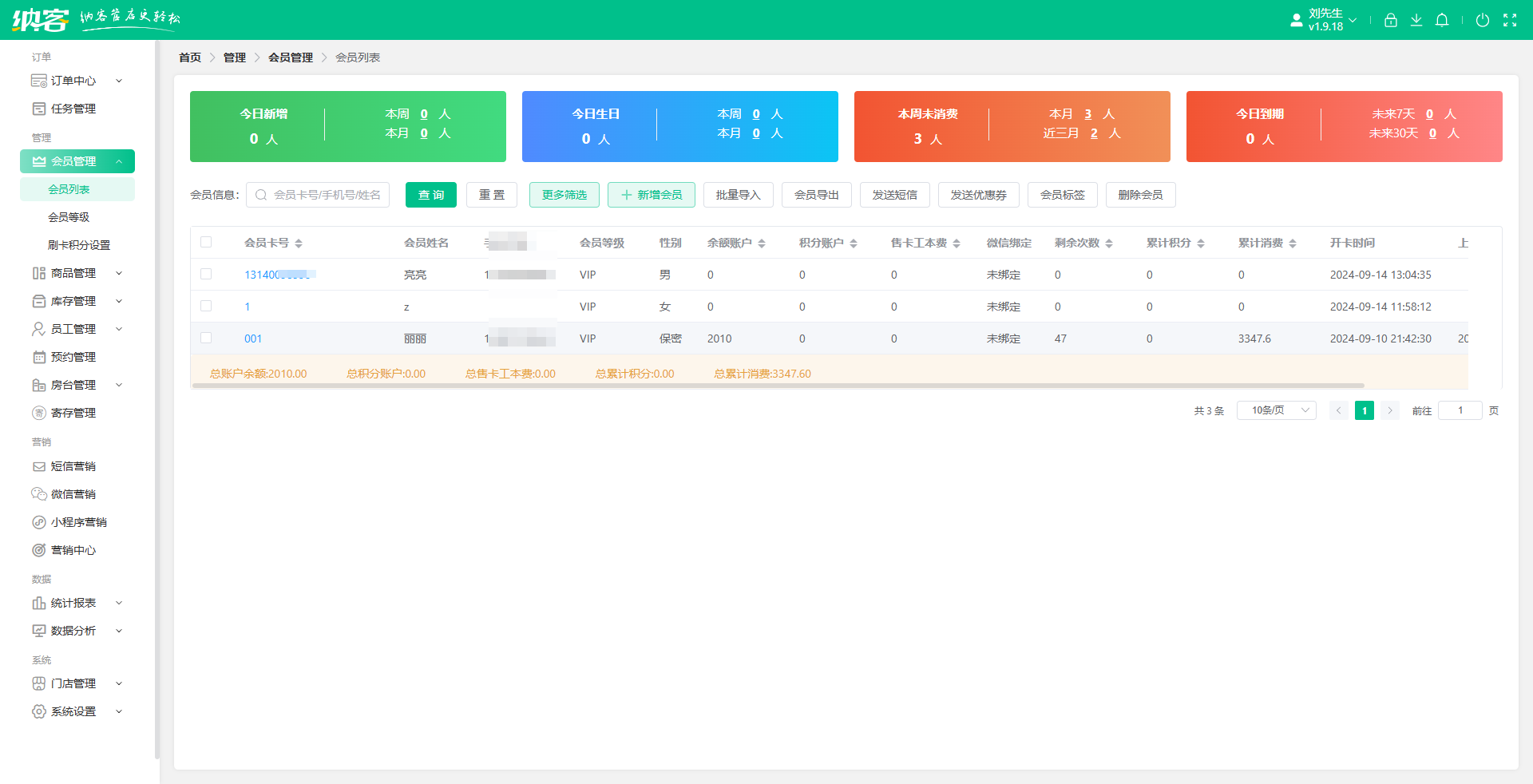Click the lock screen icon in top bar
The width and height of the screenshot is (1533, 784).
pyautogui.click(x=1390, y=20)
